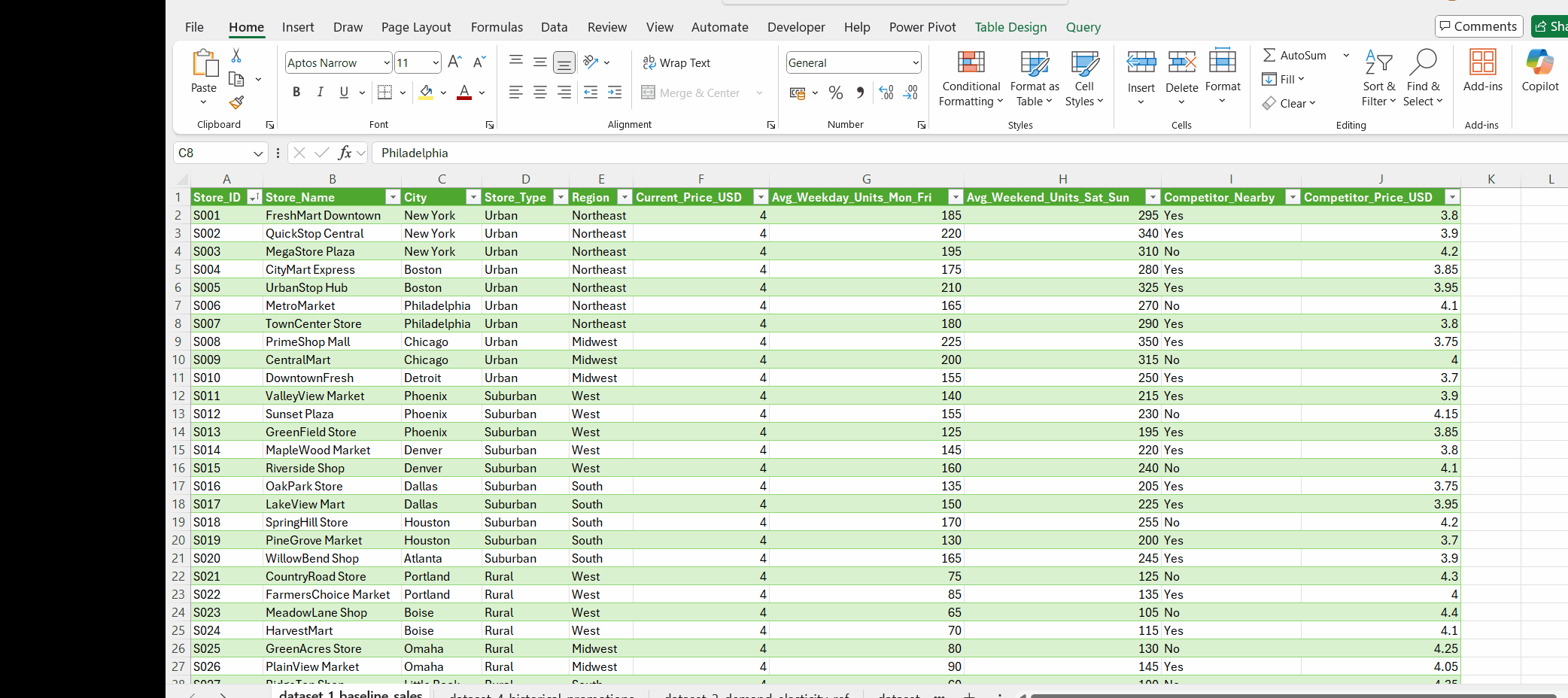This screenshot has width=1568, height=698.
Task: Open the font name Aptos Narrow dropdown
Action: click(387, 63)
